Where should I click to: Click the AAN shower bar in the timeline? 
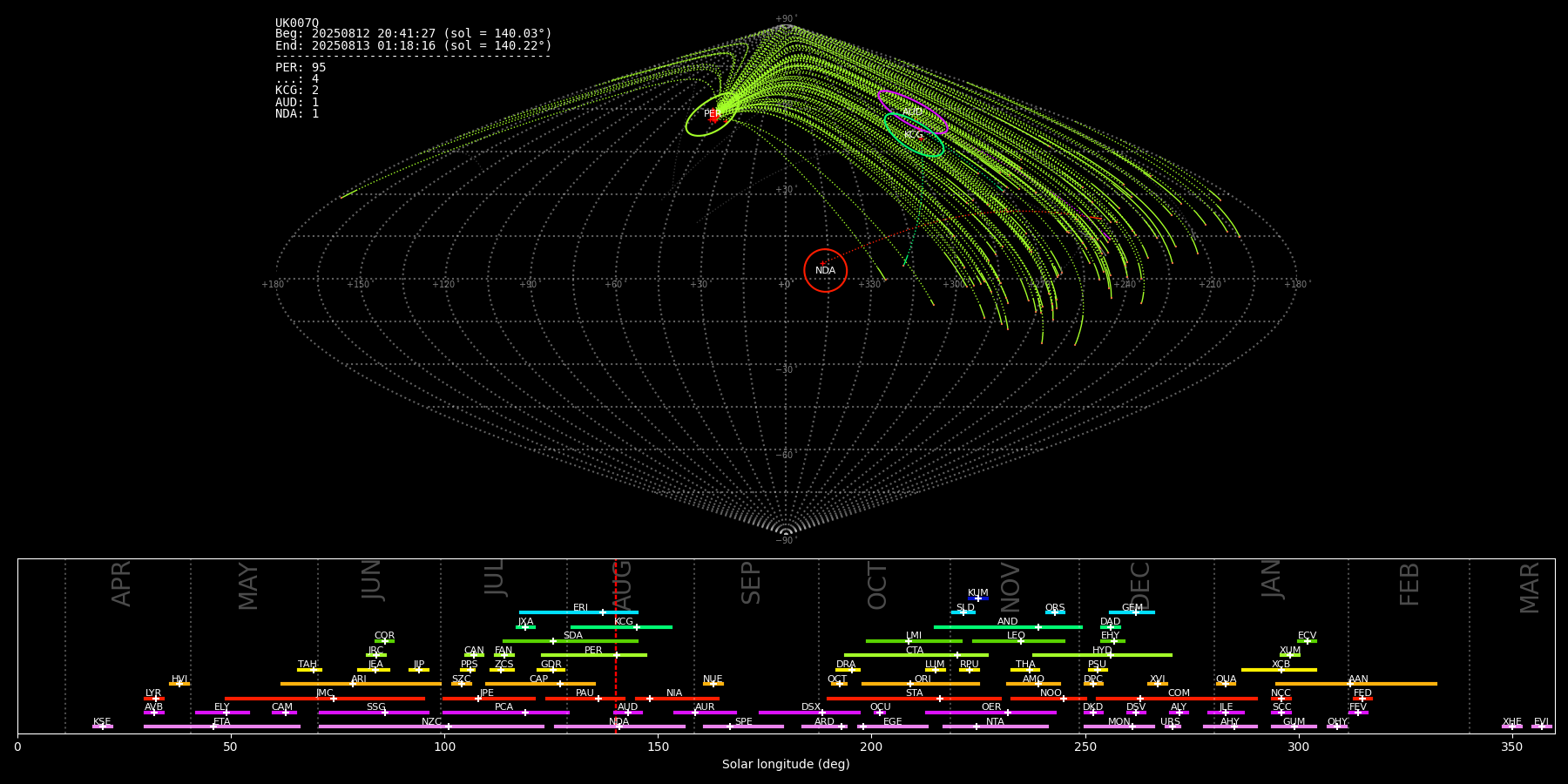tap(1356, 684)
